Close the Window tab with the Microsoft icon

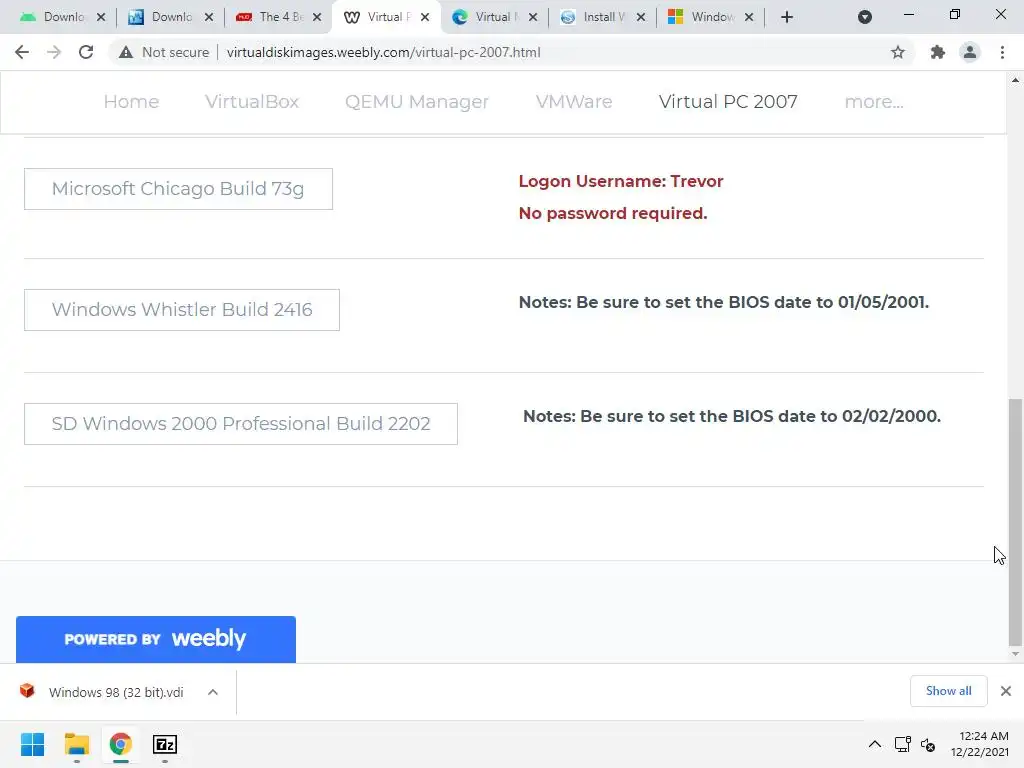(749, 17)
